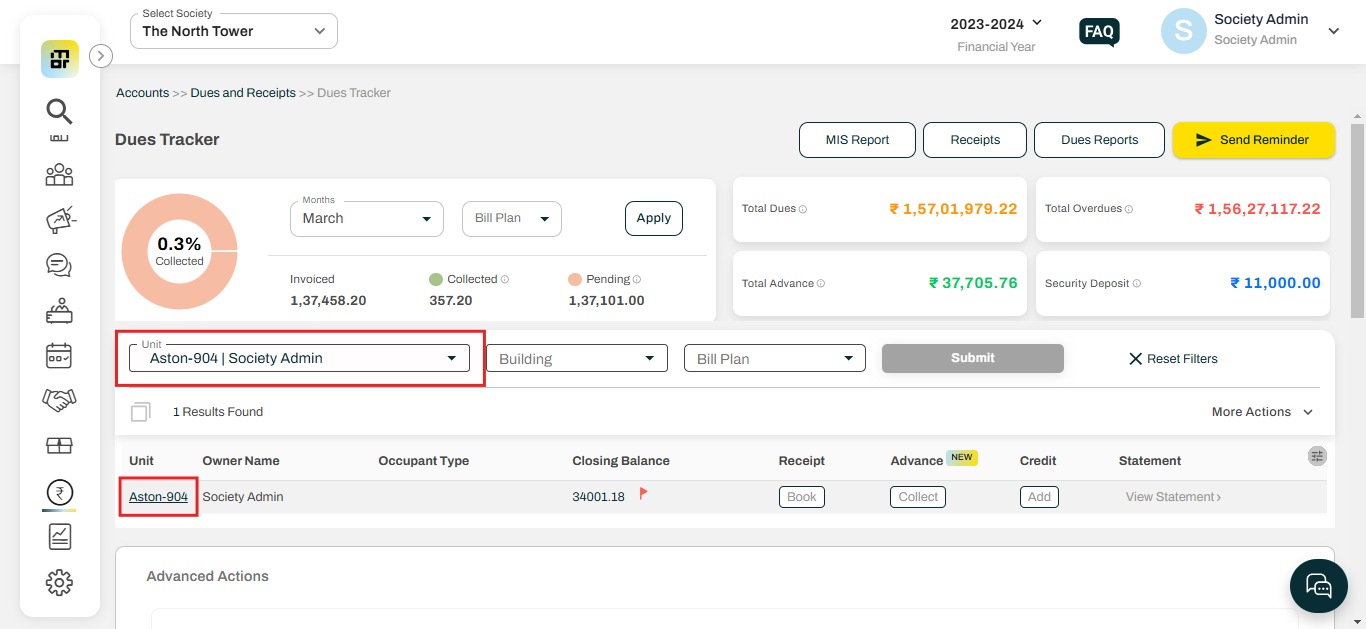Open the chat communication icon in sidebar
Viewport: 1366px width, 629px height.
tap(59, 266)
